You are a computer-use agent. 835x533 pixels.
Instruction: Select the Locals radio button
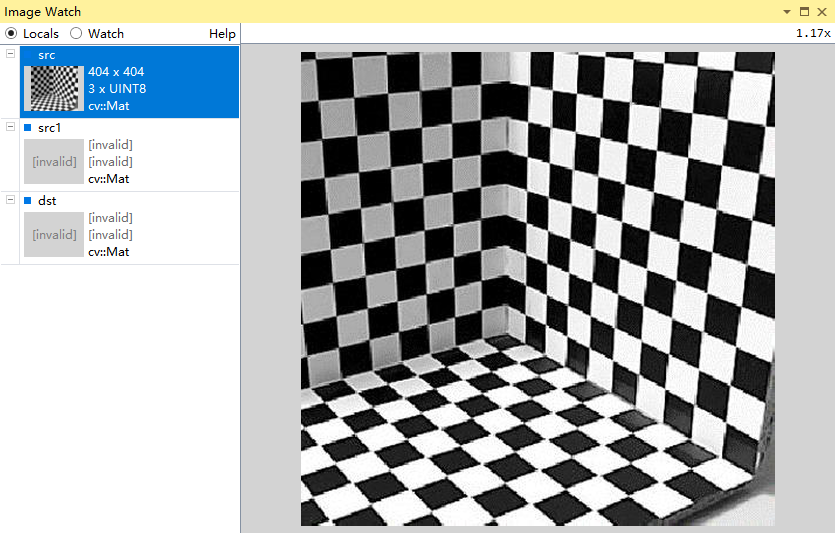pyautogui.click(x=11, y=34)
